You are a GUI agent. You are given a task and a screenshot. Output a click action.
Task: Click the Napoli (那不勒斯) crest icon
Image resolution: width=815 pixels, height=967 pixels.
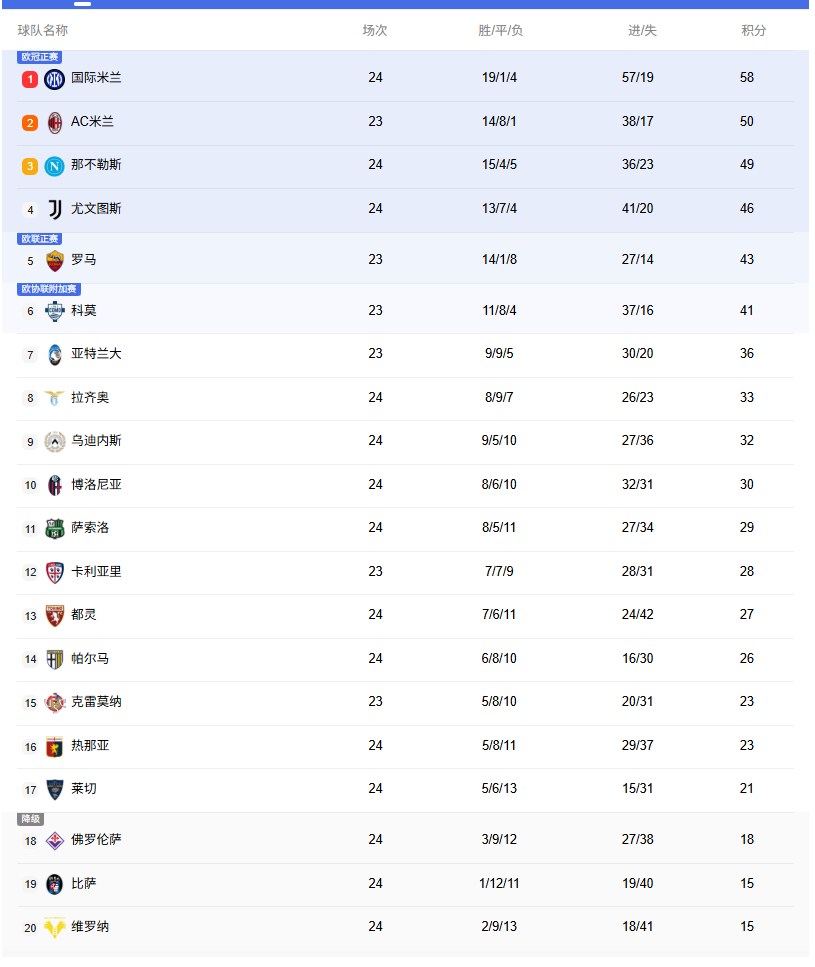click(x=55, y=165)
